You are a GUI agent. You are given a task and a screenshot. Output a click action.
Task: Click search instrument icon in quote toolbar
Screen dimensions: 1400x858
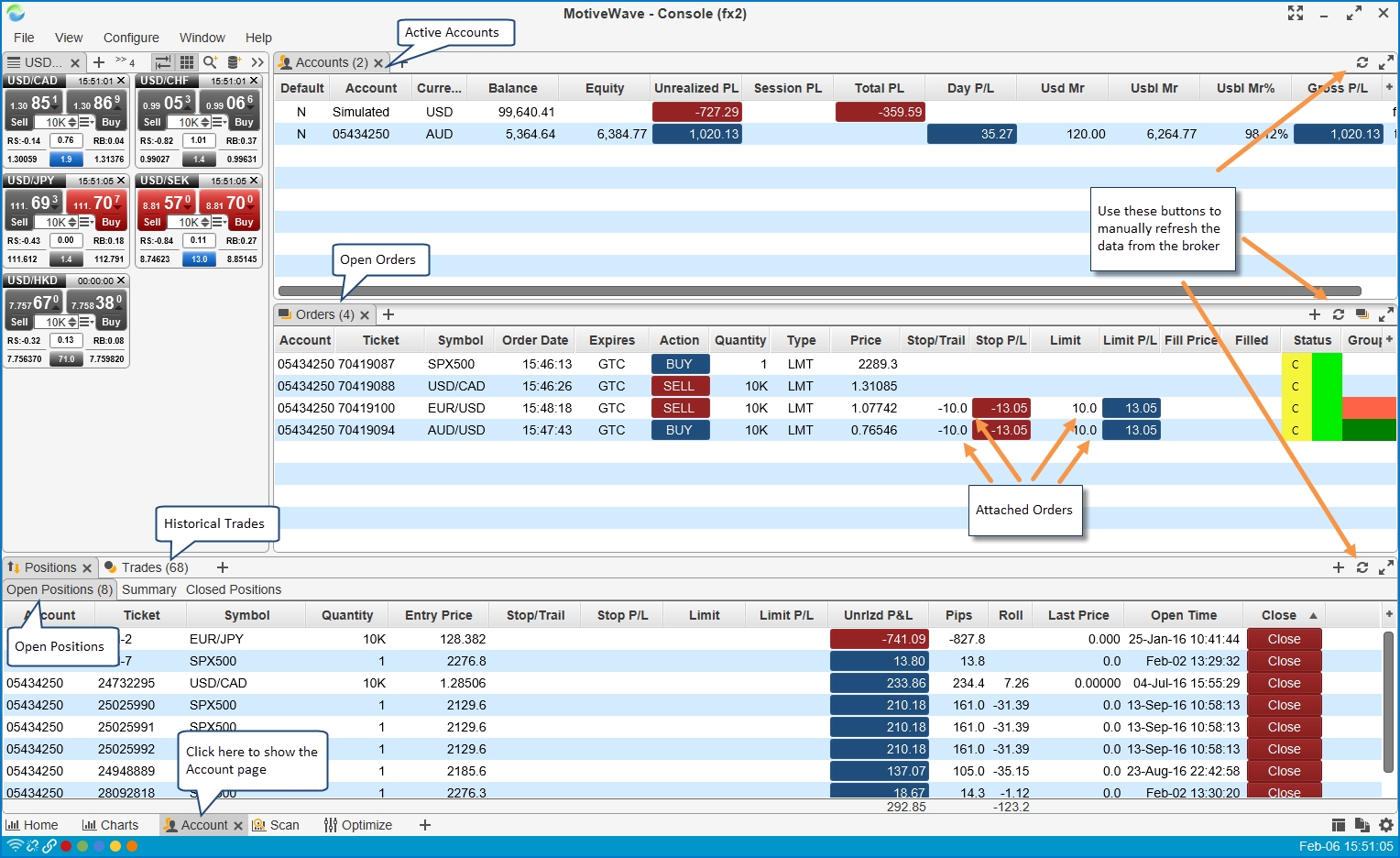coord(211,62)
